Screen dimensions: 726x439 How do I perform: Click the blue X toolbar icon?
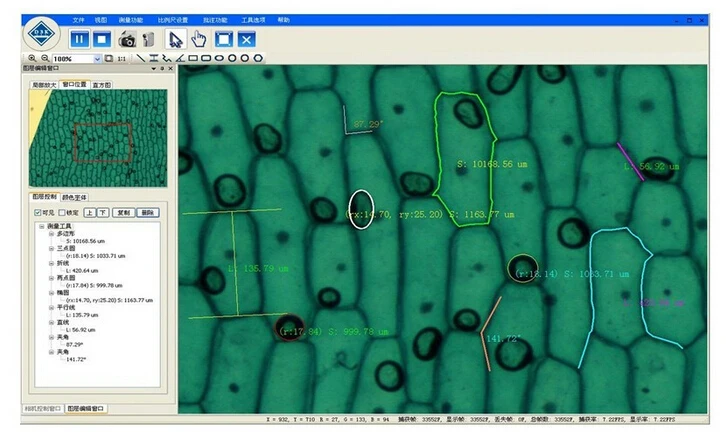pyautogui.click(x=247, y=40)
